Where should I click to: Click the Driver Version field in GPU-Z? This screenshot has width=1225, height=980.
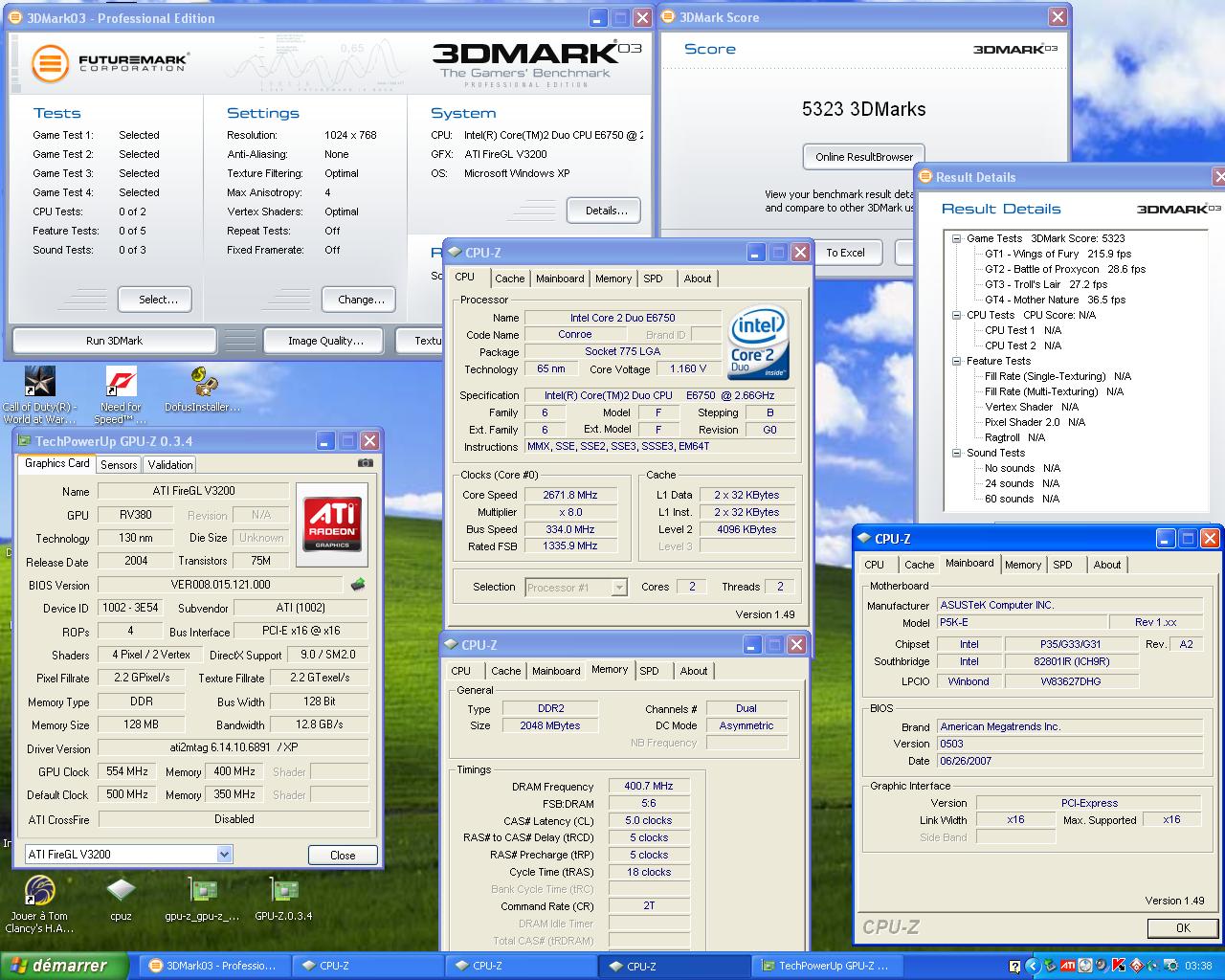[x=234, y=748]
